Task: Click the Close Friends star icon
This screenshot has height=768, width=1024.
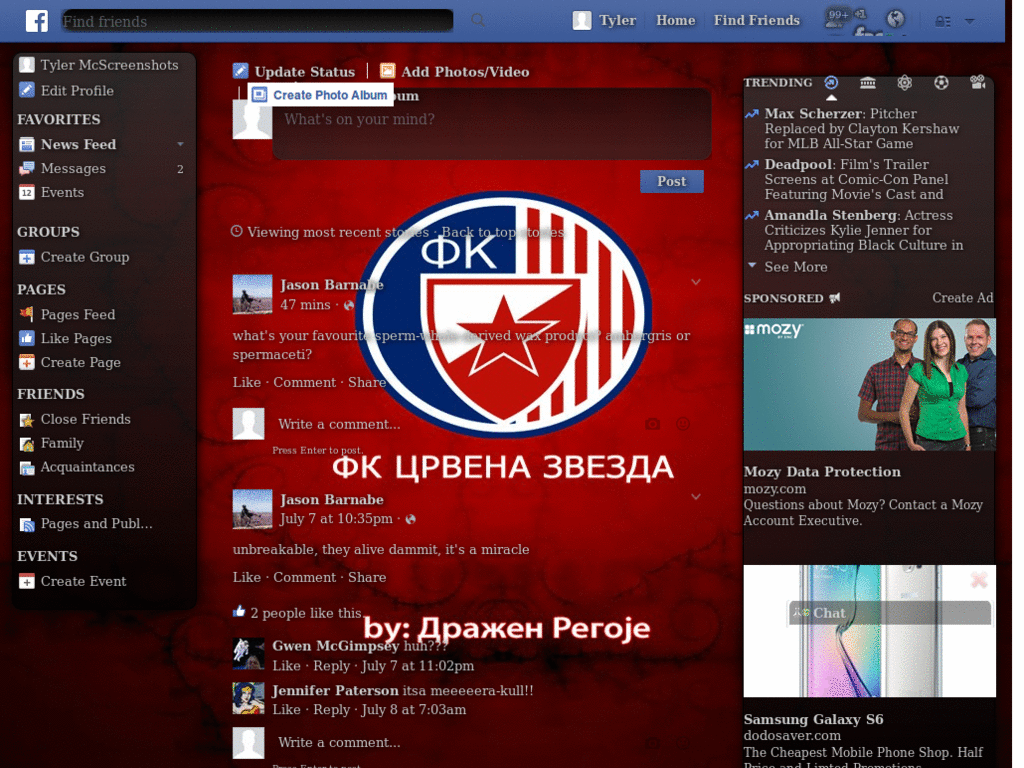Action: pyautogui.click(x=27, y=419)
